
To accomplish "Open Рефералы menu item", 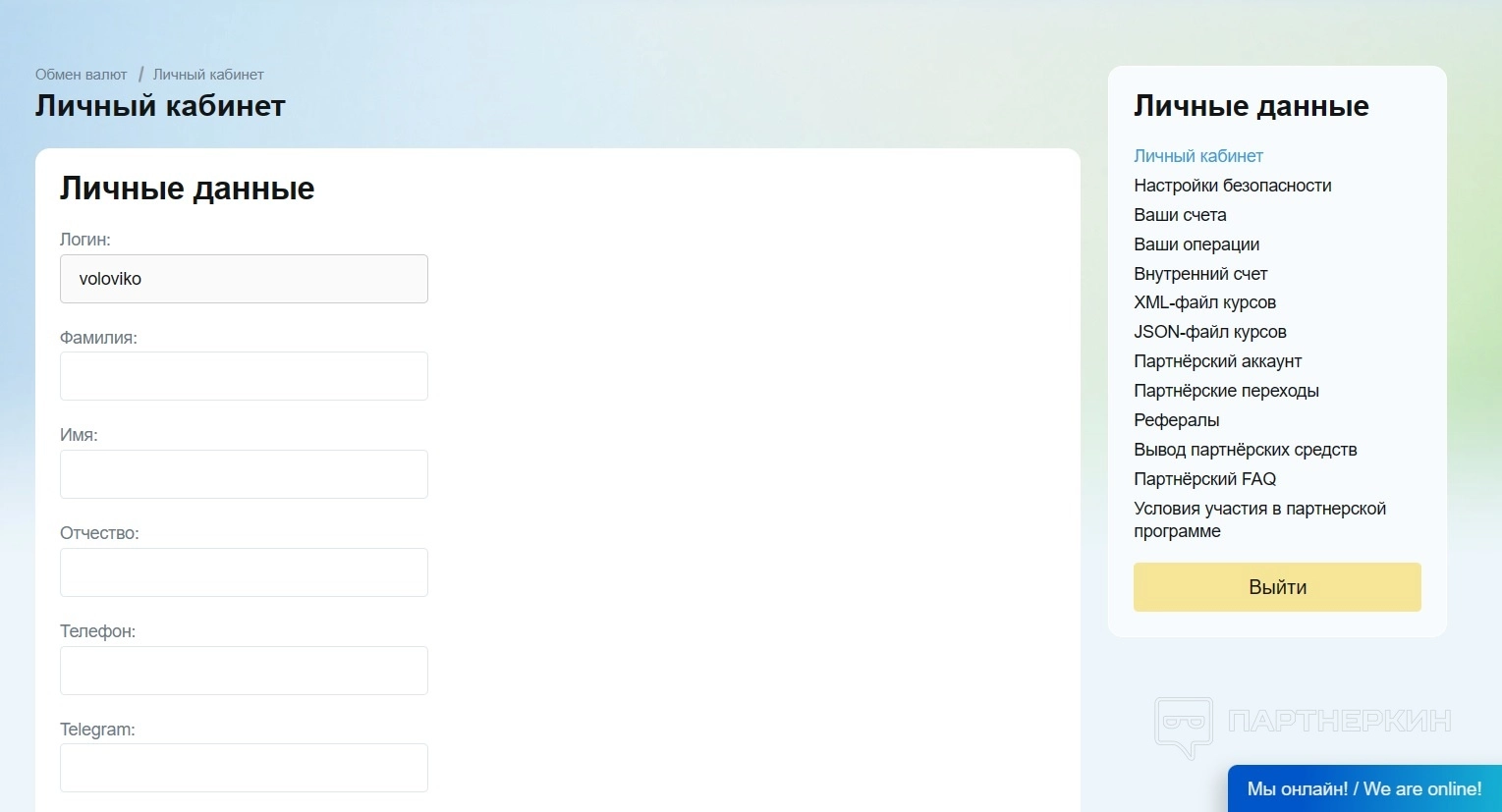I will [x=1177, y=420].
